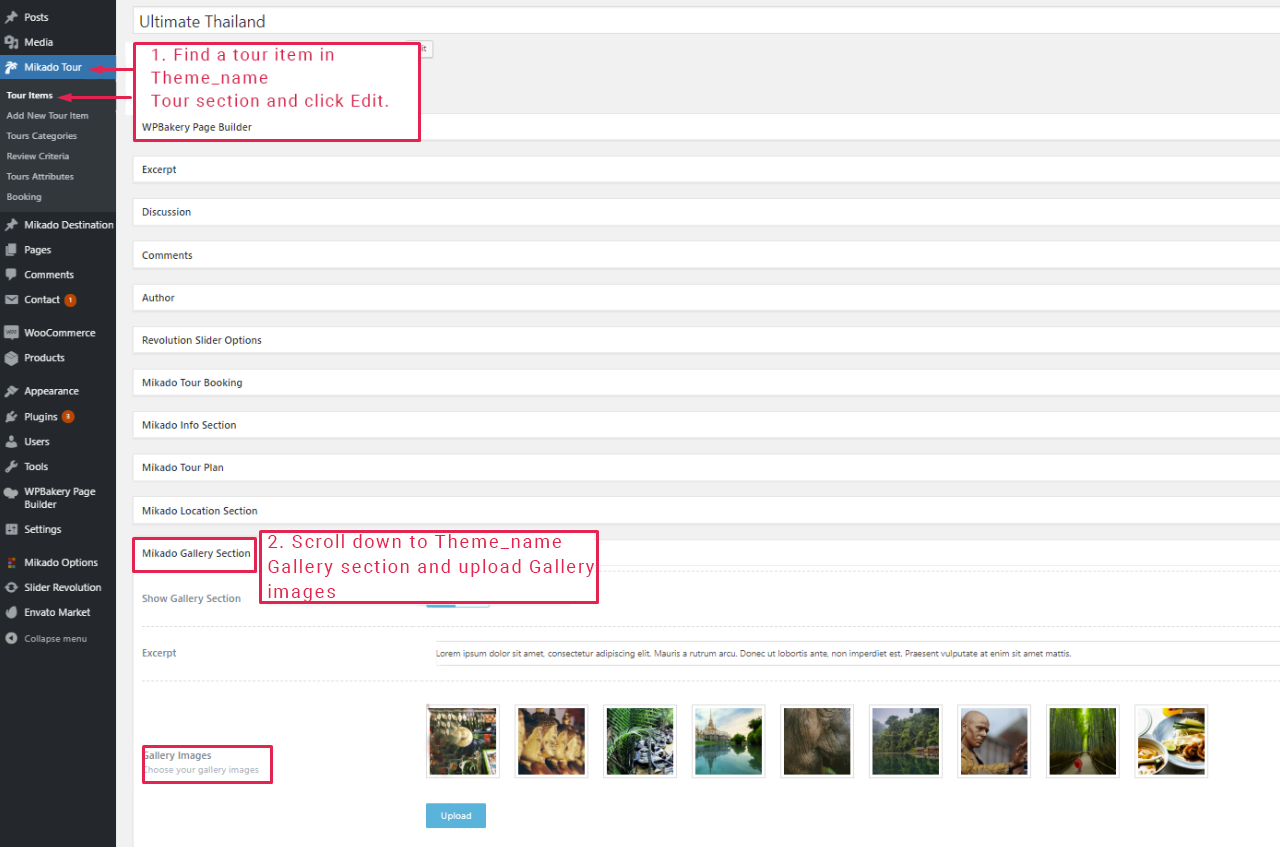Select the bamboo forest gallery thumbnail
This screenshot has height=847, width=1280.
point(1082,741)
